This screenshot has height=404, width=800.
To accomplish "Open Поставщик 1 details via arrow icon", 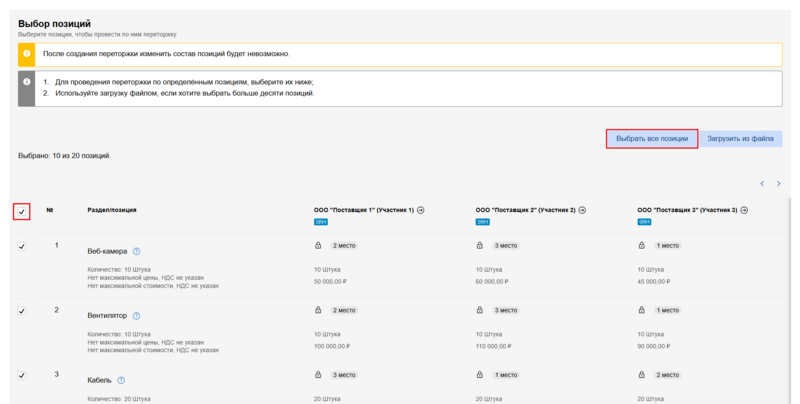I will 421,210.
